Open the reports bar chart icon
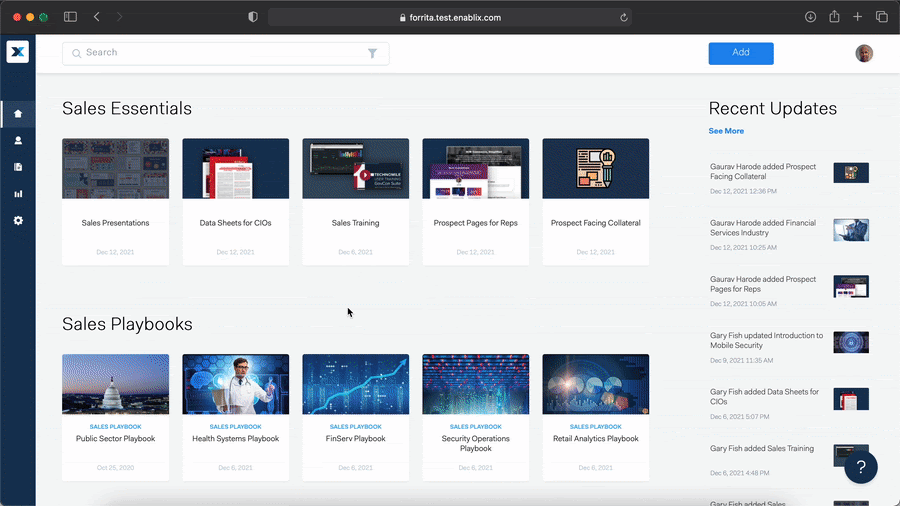 (x=18, y=194)
